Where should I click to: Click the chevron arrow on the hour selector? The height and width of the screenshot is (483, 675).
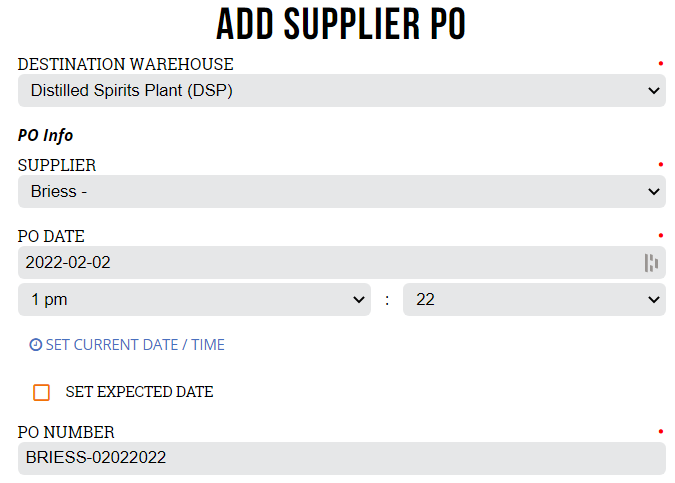click(x=359, y=300)
